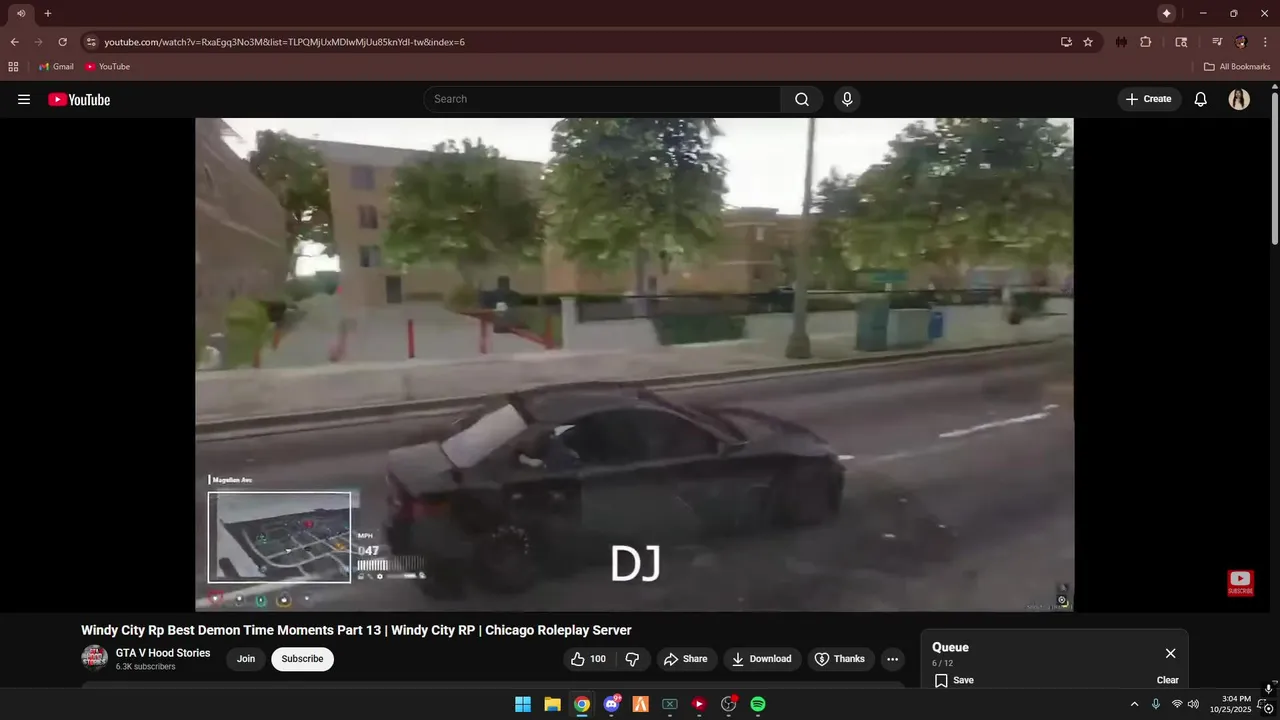Clear the queue
Image resolution: width=1280 pixels, height=720 pixels.
click(x=1168, y=680)
